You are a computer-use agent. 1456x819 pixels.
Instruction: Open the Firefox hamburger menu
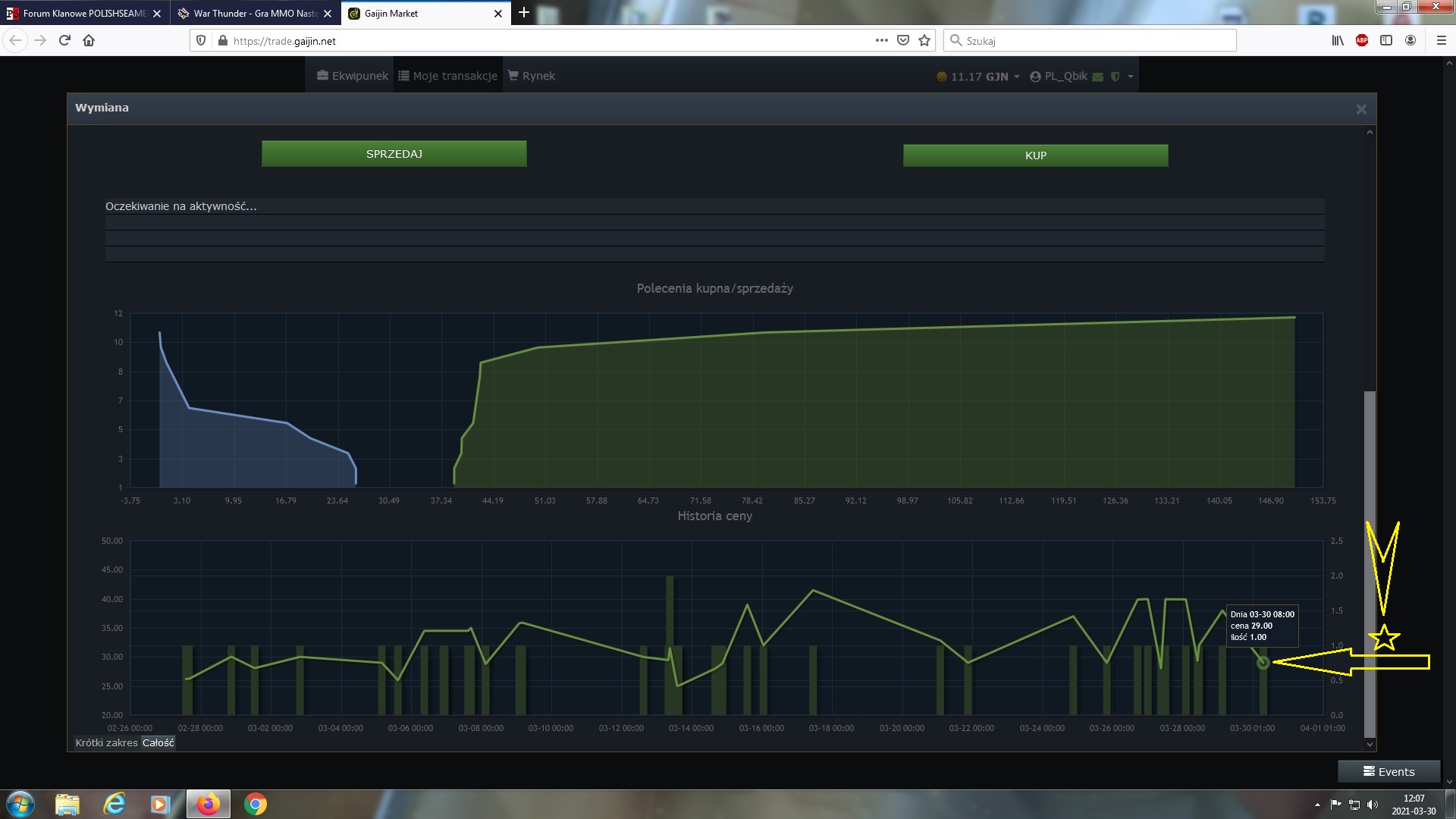(x=1442, y=40)
